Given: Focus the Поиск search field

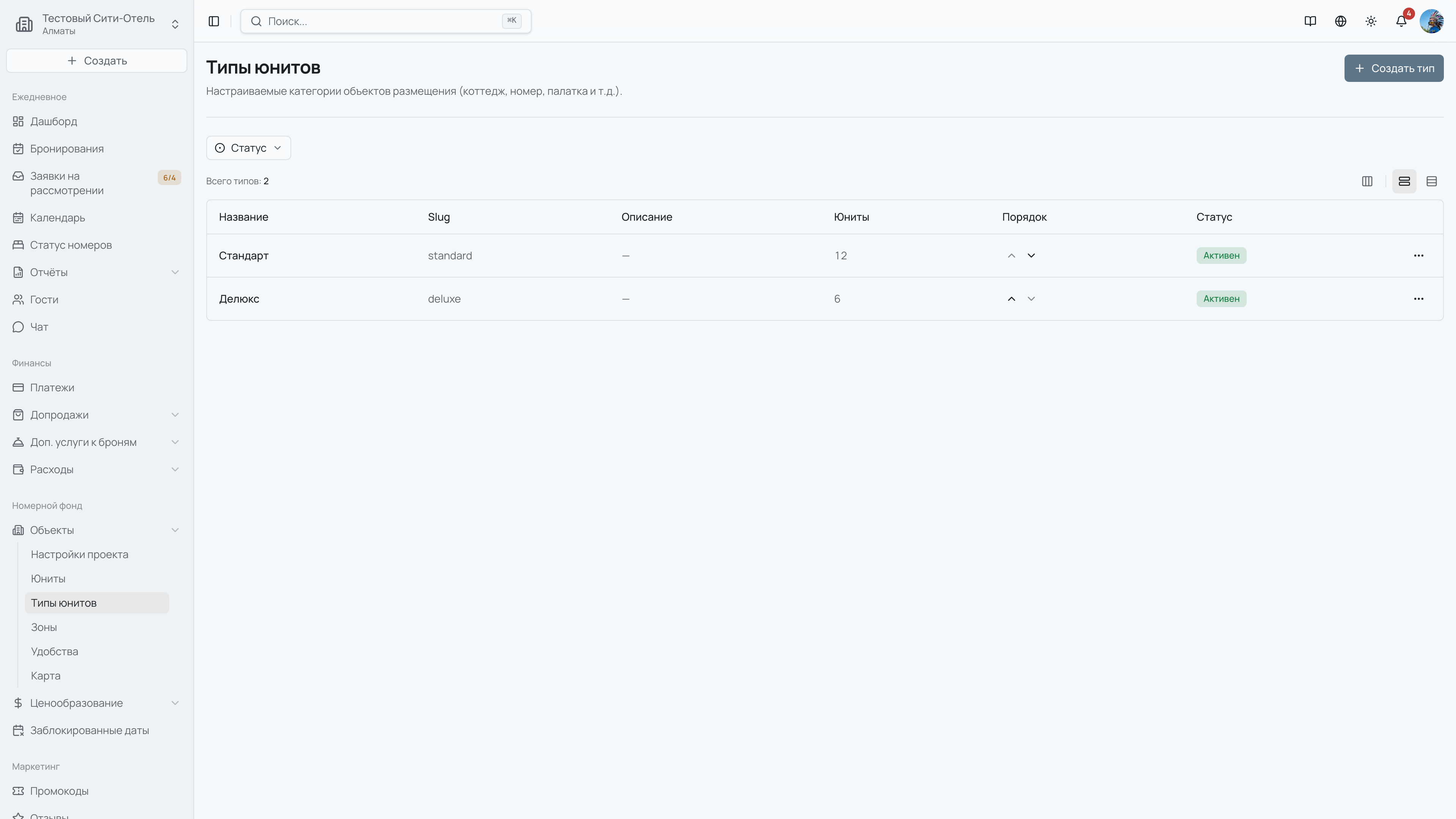Looking at the screenshot, I should coord(386,21).
